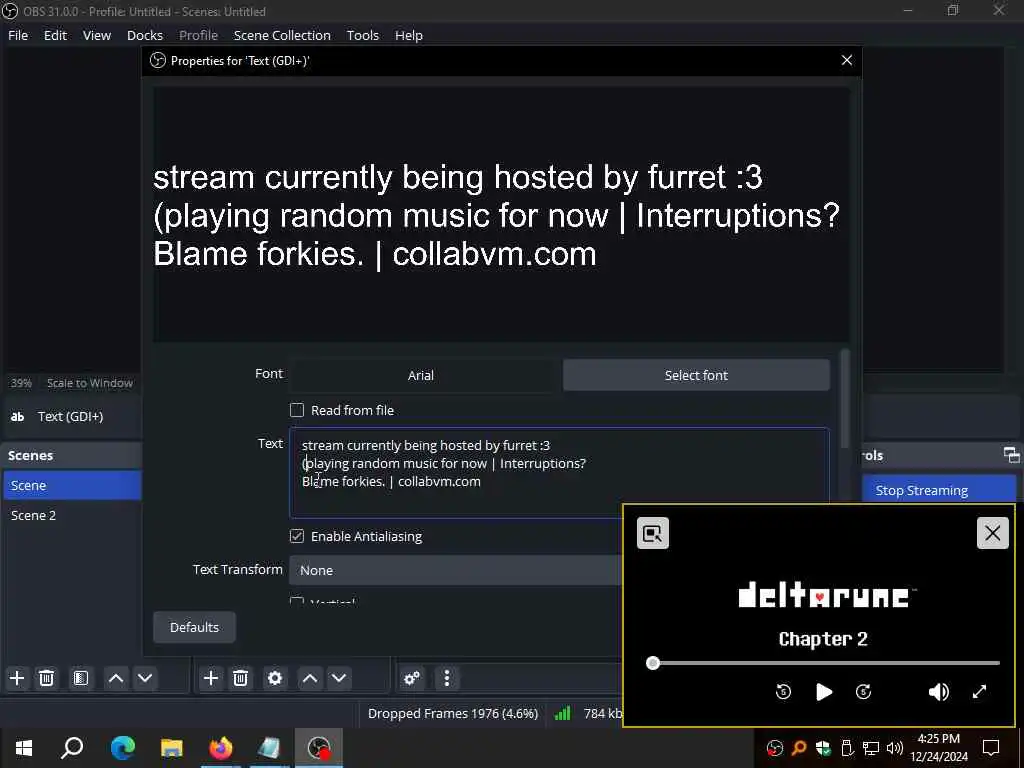The width and height of the screenshot is (1024, 768).
Task: Move scene up with arrow in Scenes dock
Action: [116, 678]
